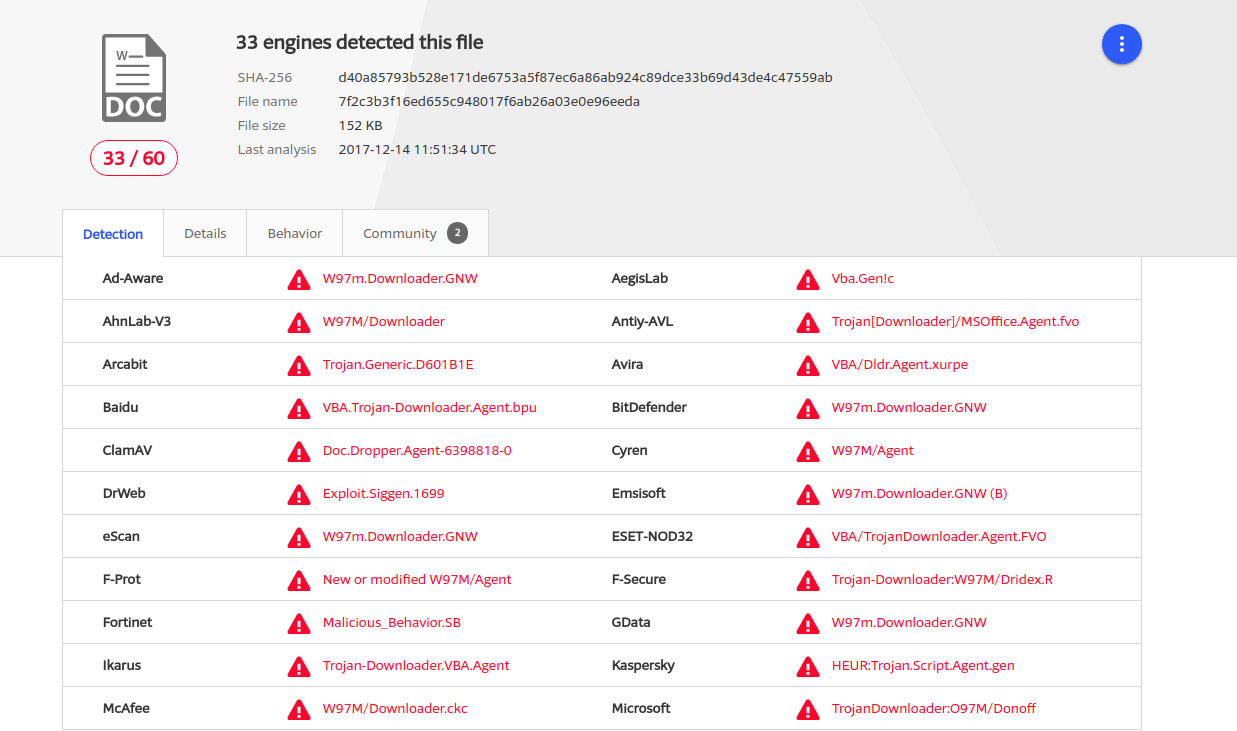
Task: Click the 33 / 60 detection ratio badge
Action: (x=134, y=158)
